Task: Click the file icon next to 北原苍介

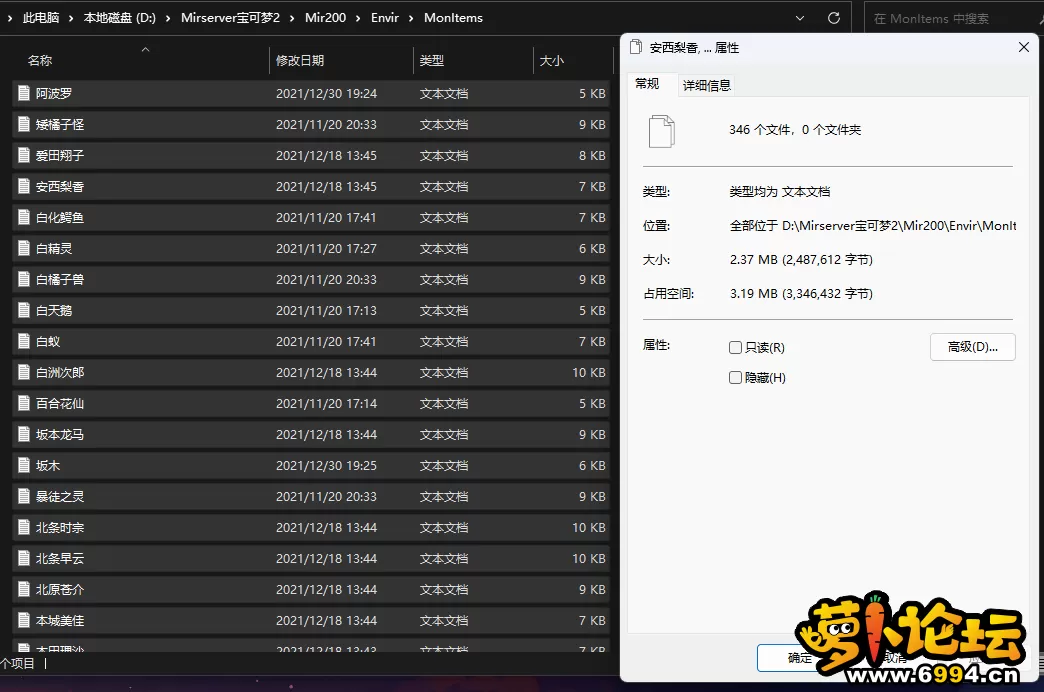Action: pyautogui.click(x=24, y=589)
